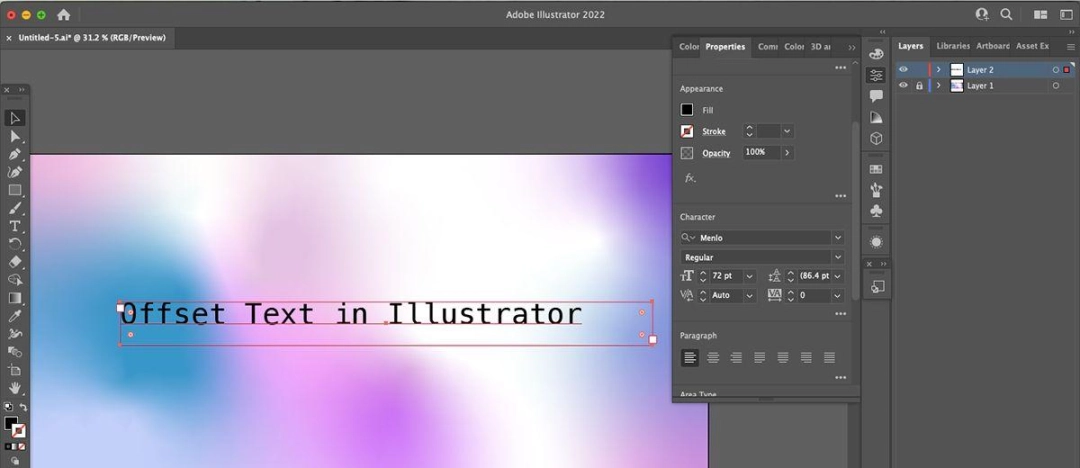Click the Opacity label link
Screen dimensions: 1080x468
[716, 153]
